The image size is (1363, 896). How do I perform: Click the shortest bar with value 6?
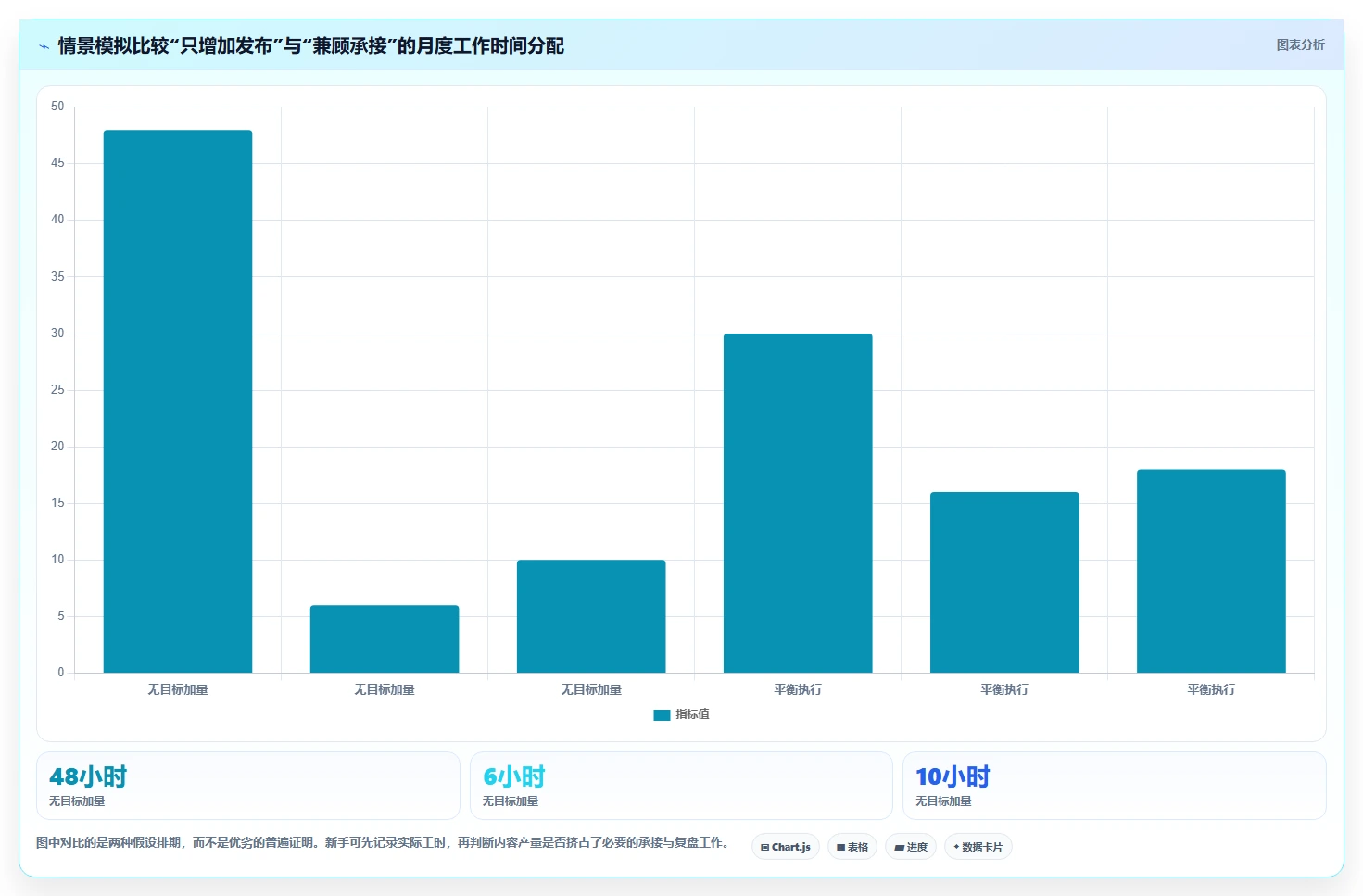(x=385, y=638)
